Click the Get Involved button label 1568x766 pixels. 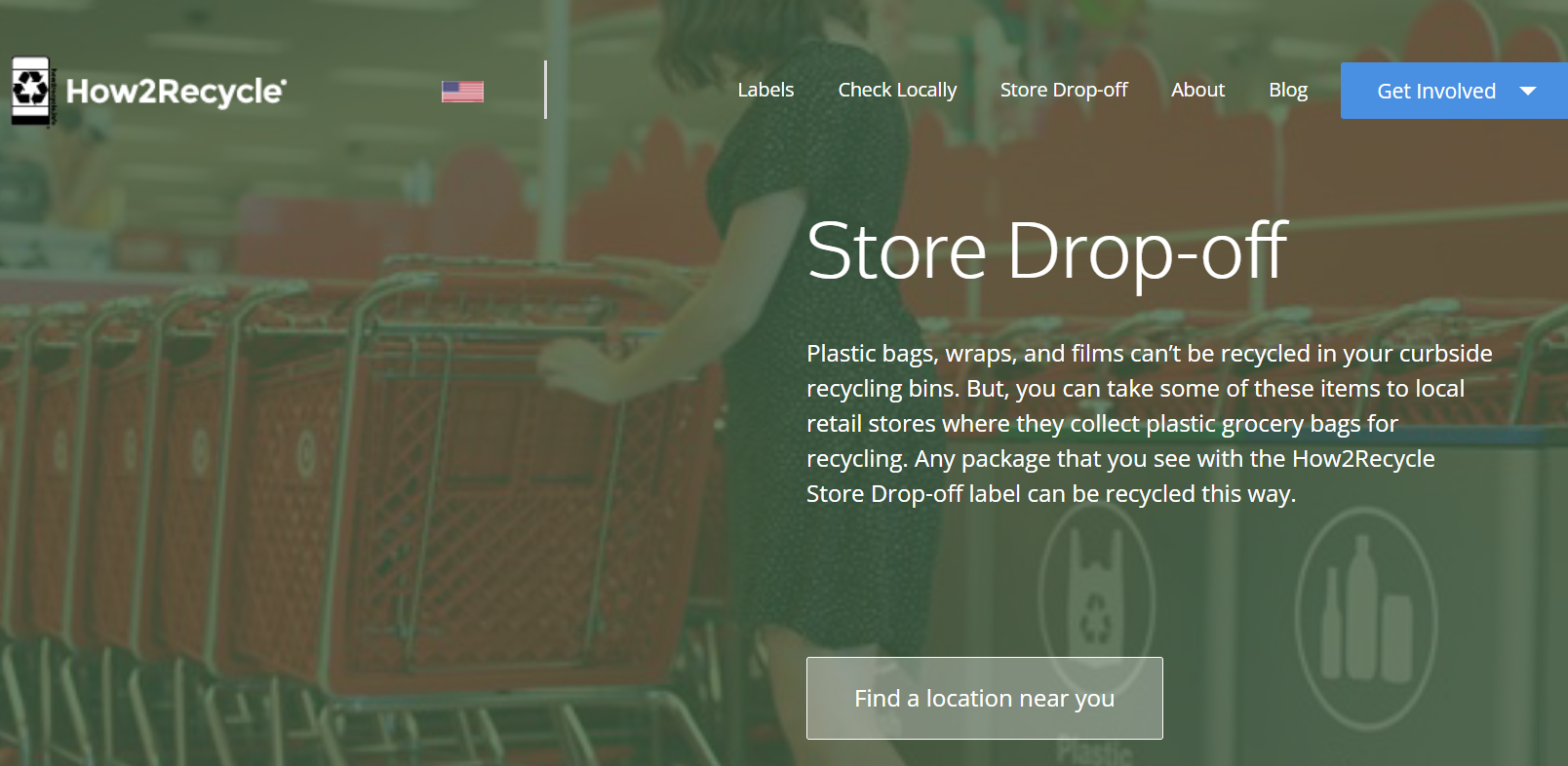(1436, 91)
